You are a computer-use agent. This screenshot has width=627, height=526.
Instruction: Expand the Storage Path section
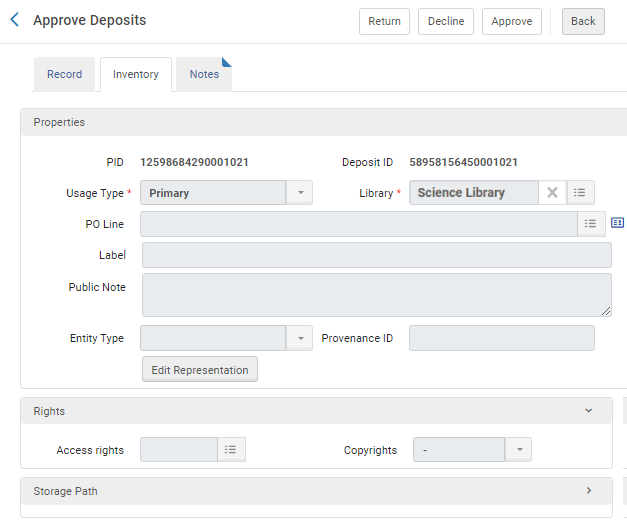588,491
